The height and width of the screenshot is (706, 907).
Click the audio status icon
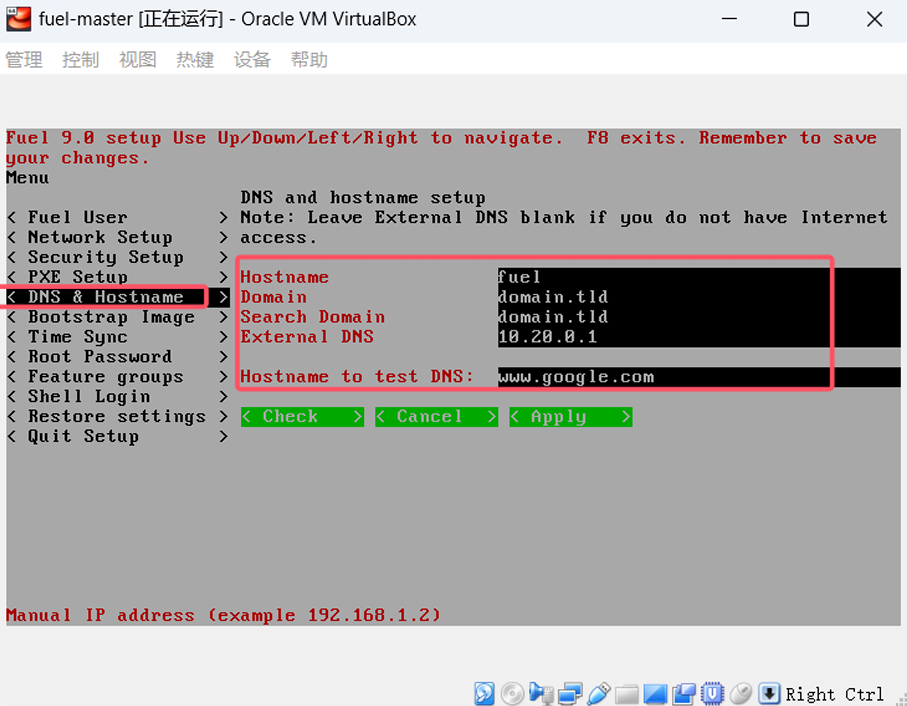click(x=541, y=693)
